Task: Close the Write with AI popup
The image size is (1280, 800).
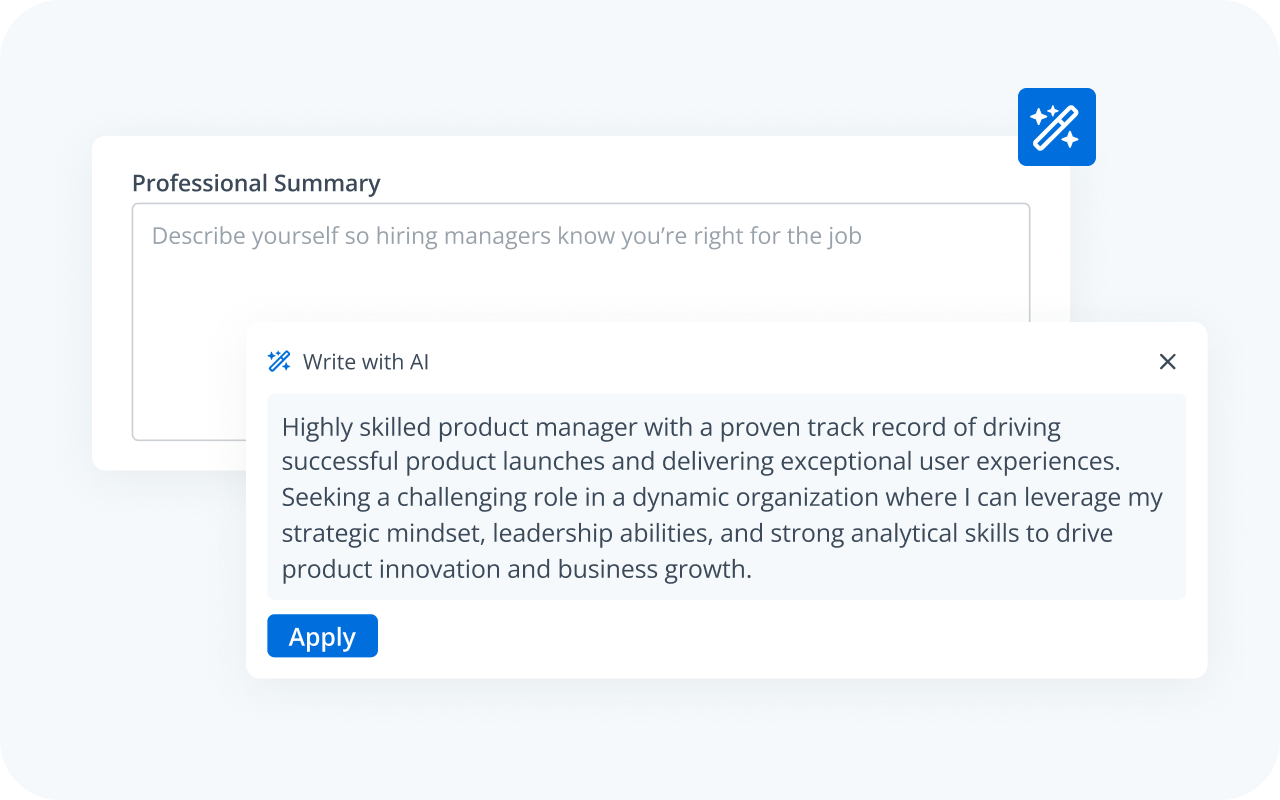Action: click(x=1167, y=362)
